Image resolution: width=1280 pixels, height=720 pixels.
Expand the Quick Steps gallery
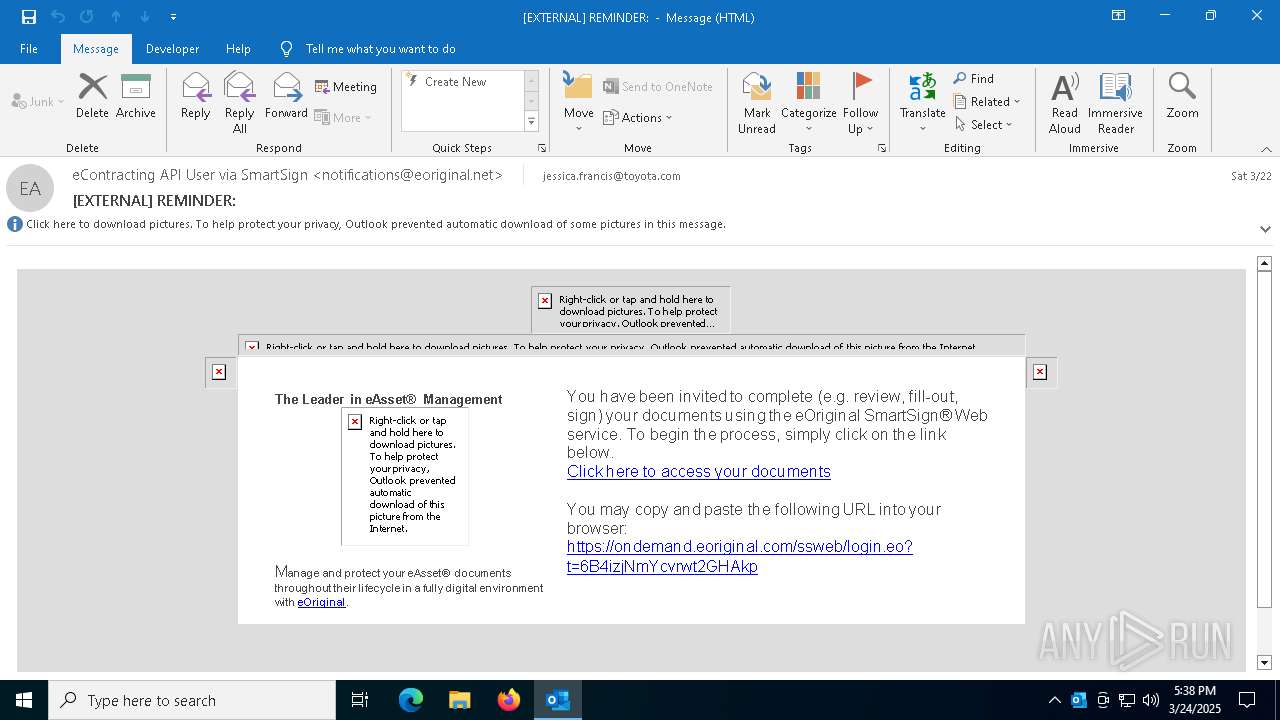531,122
